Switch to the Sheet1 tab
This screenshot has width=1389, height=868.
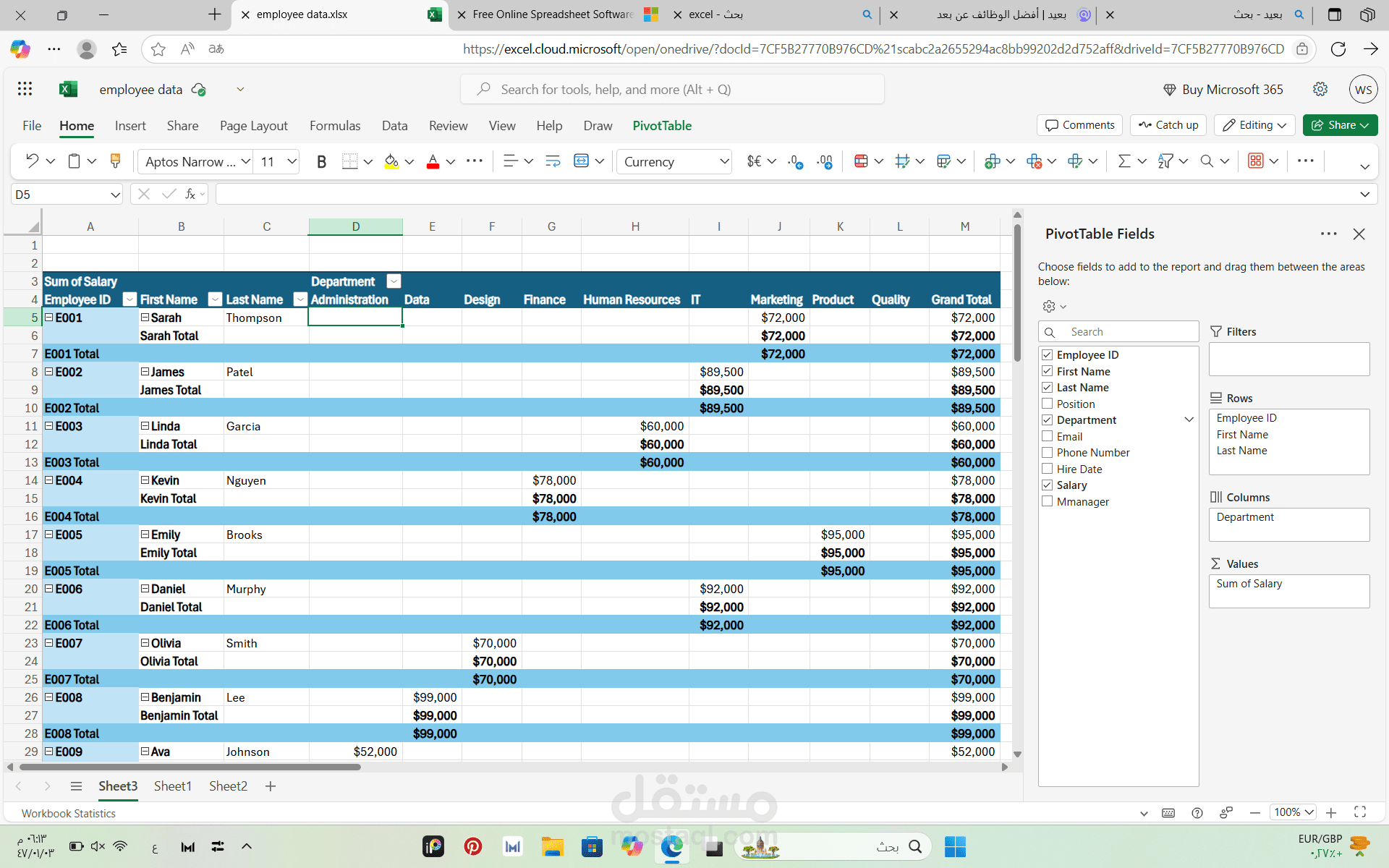pyautogui.click(x=173, y=786)
